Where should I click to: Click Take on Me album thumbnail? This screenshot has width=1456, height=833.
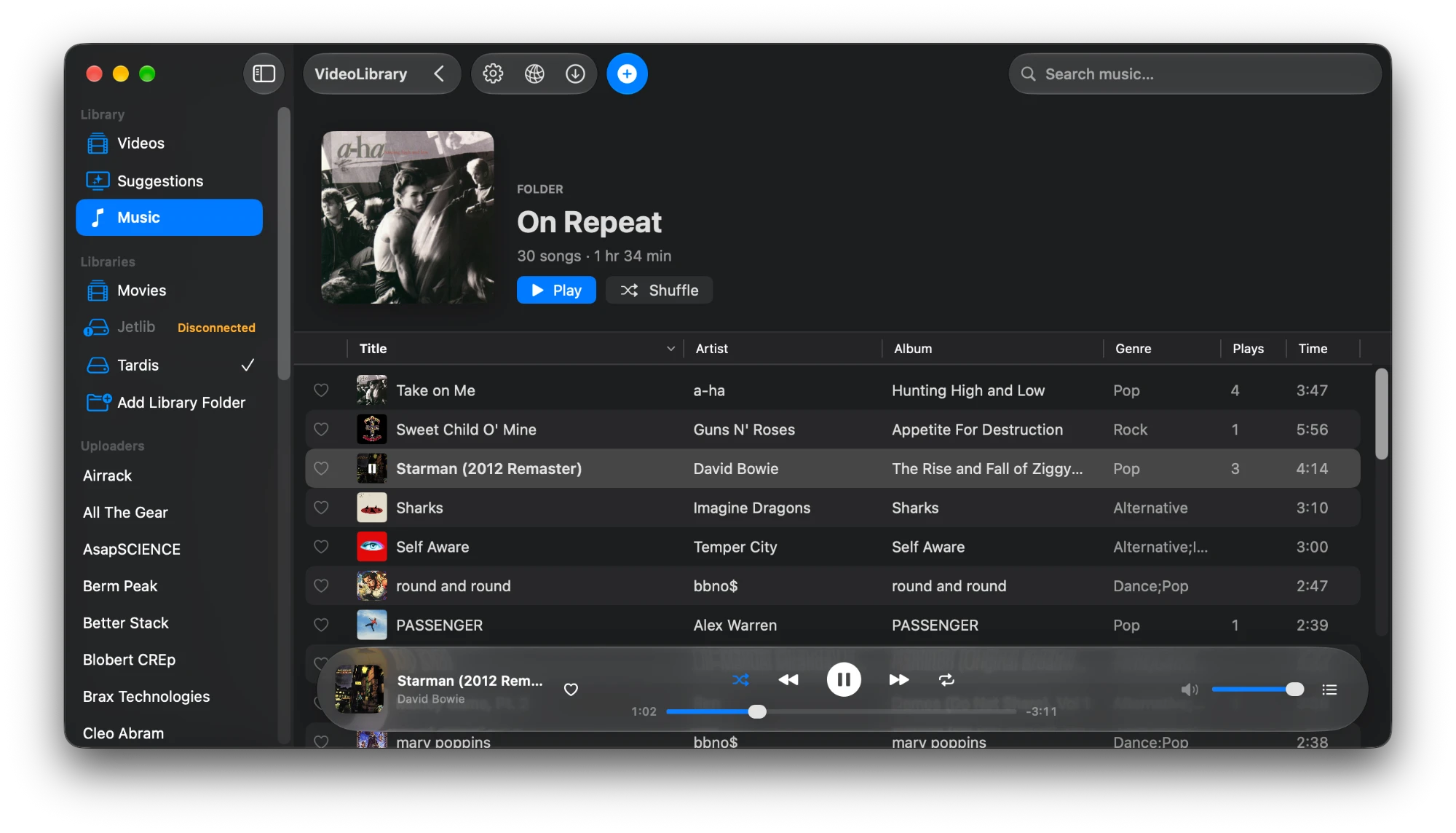tap(372, 390)
